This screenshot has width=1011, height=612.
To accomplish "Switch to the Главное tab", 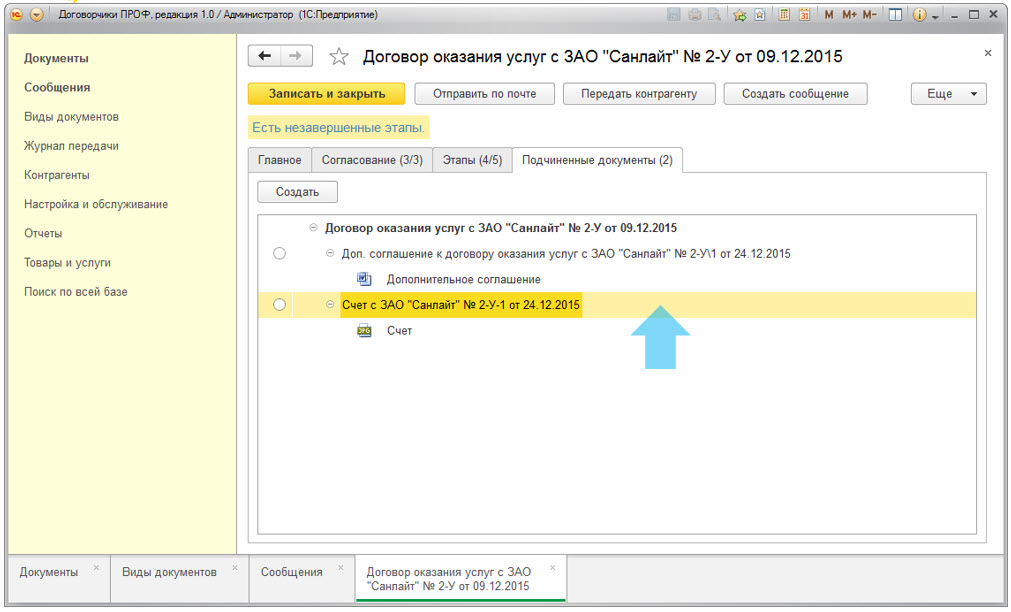I will tap(279, 160).
